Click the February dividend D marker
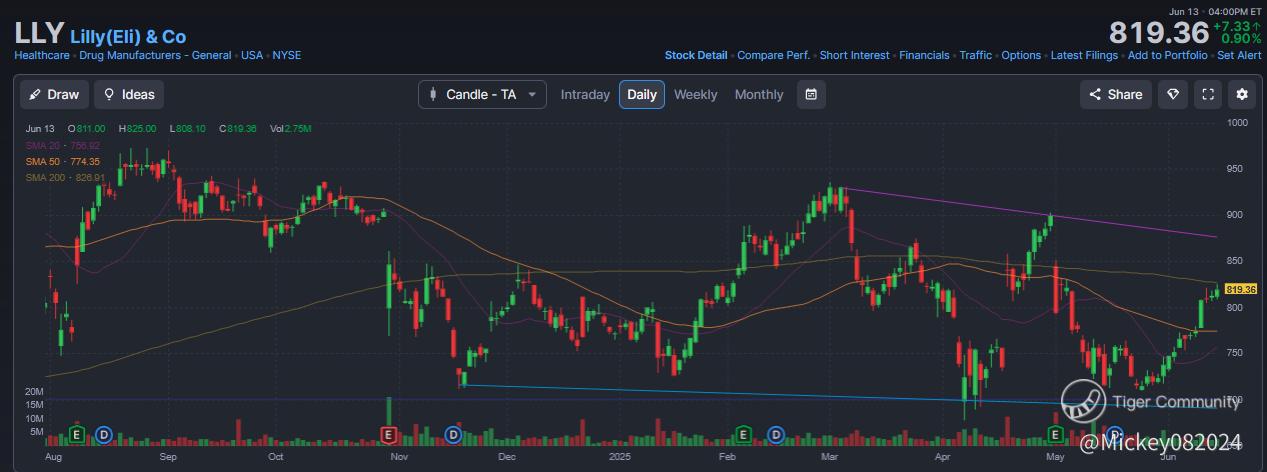This screenshot has width=1267, height=472. point(775,434)
